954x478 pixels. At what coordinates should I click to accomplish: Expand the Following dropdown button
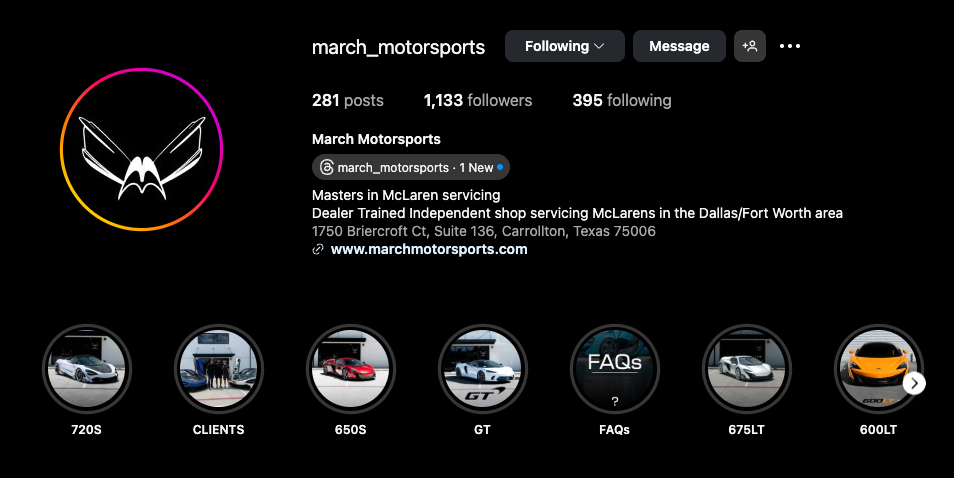pos(564,46)
